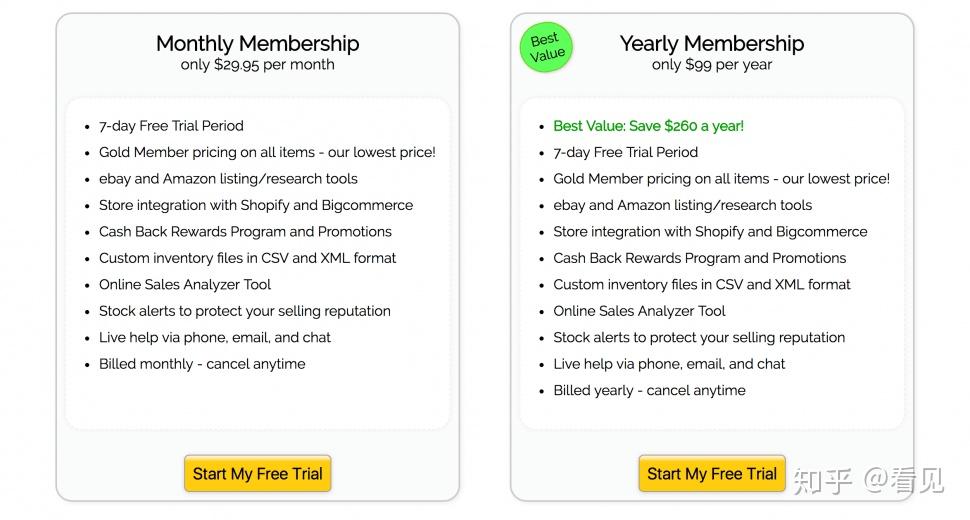
Task: Click the Zhihu watermark at bottom right
Action: [x=868, y=480]
